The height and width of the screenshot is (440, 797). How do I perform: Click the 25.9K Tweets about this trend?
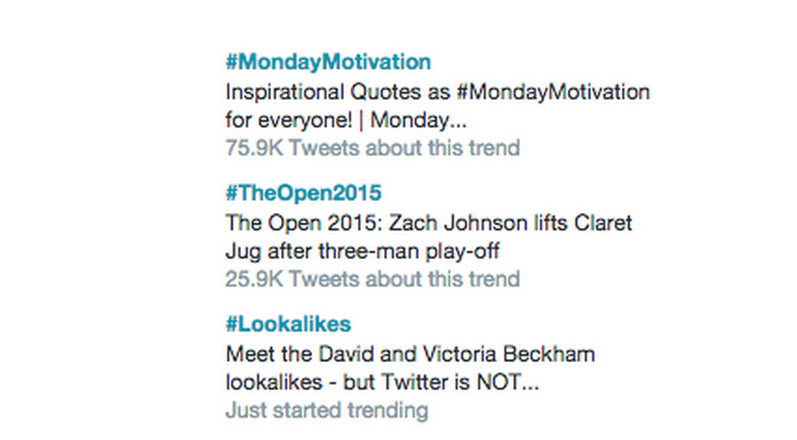click(x=373, y=279)
